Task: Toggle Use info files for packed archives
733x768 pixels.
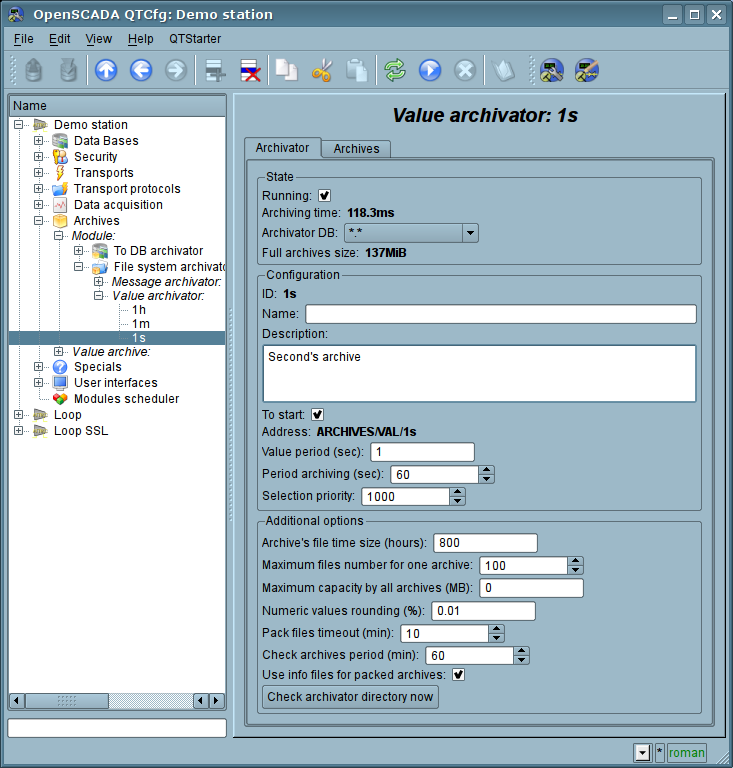Action: 458,674
